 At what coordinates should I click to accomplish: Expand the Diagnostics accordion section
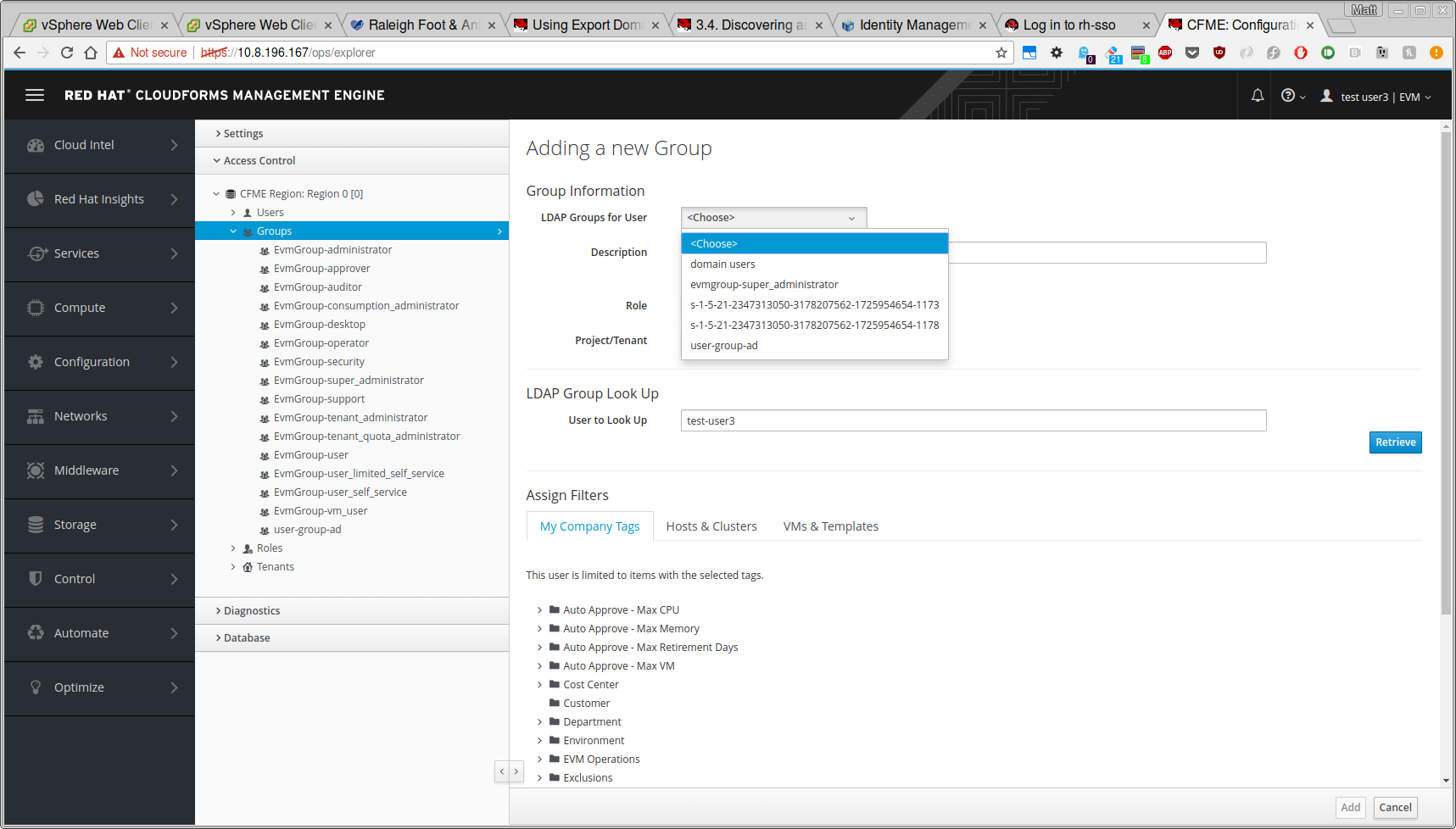pos(252,611)
